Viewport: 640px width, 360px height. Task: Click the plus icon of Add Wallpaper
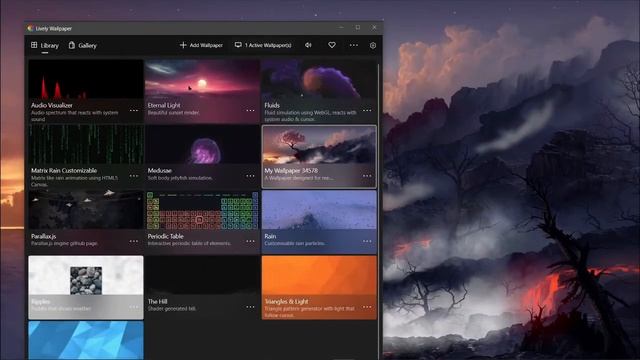(x=183, y=45)
